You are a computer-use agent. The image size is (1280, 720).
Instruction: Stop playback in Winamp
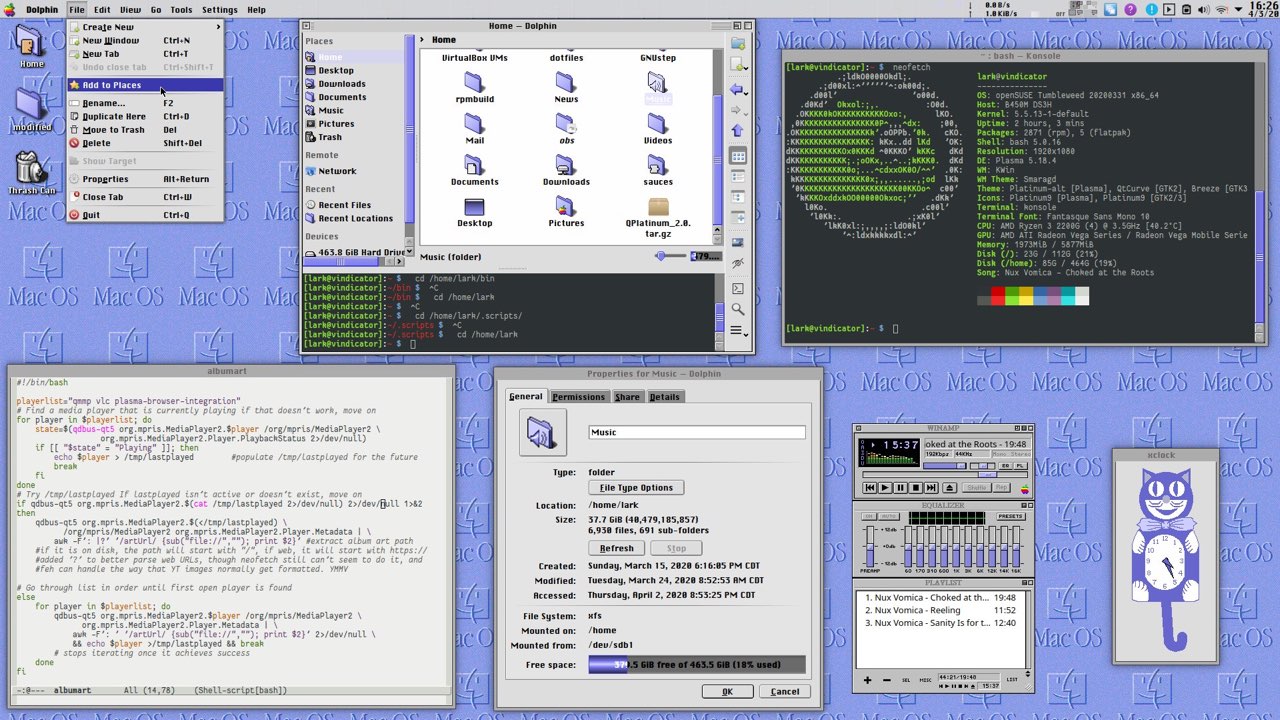pos(916,487)
